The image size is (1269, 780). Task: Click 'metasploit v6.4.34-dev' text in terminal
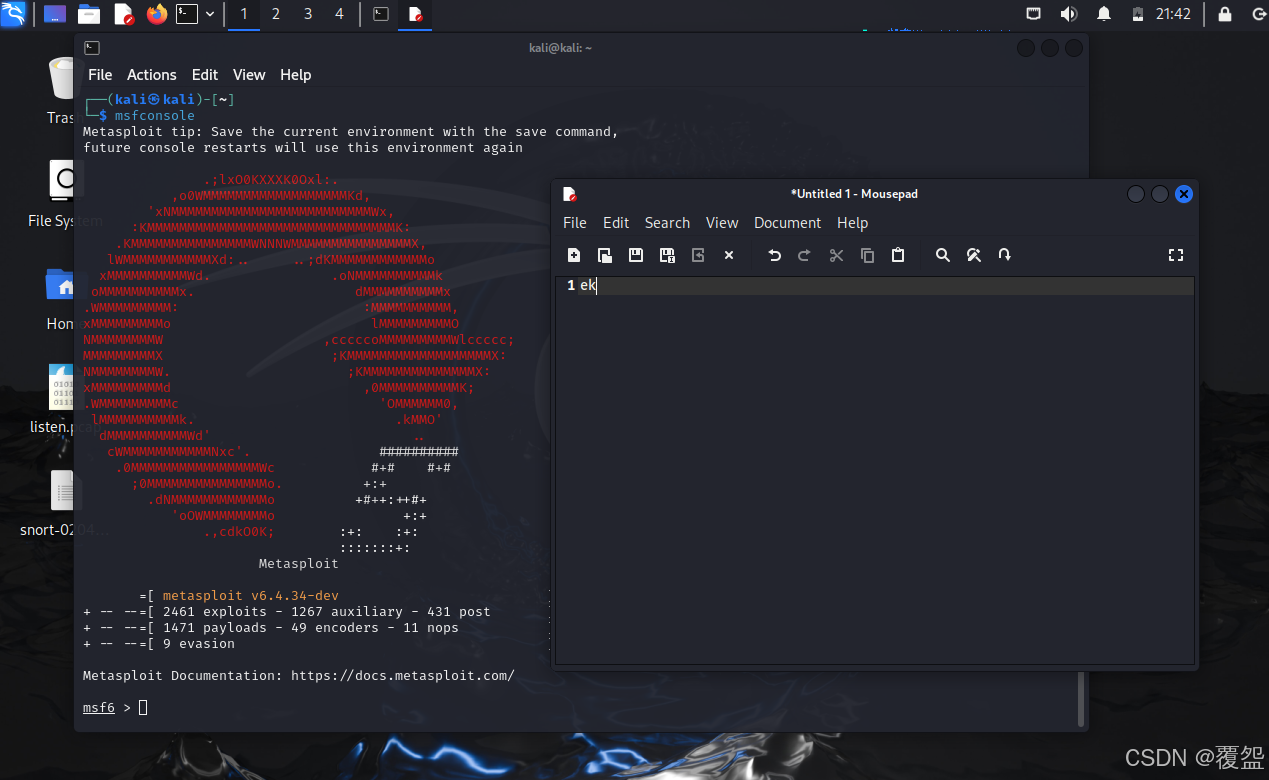(x=251, y=596)
